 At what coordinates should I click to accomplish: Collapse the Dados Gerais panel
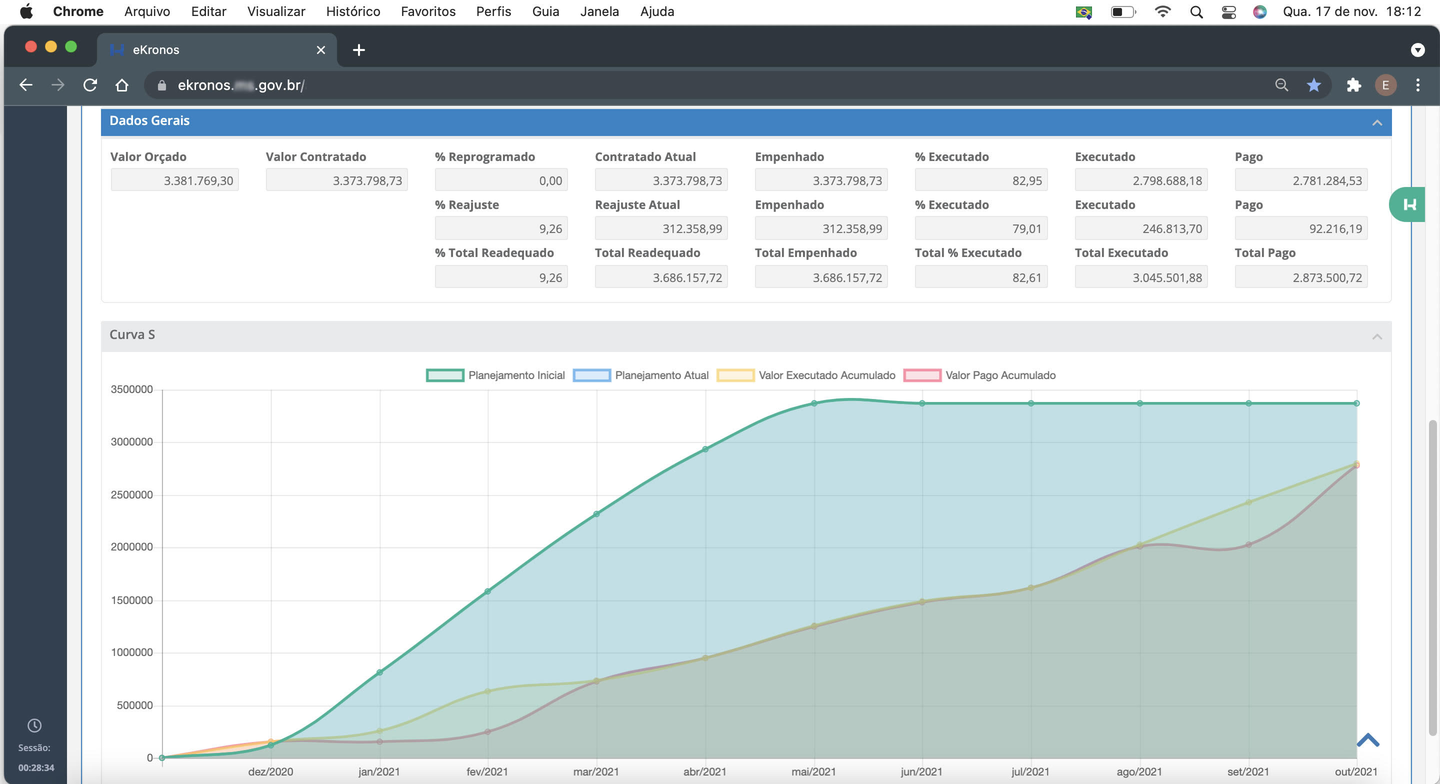pyautogui.click(x=1377, y=122)
